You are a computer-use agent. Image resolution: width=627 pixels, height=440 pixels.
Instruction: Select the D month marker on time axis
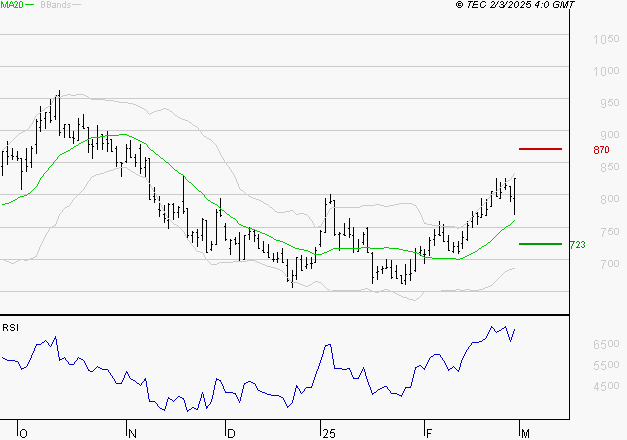tap(231, 434)
